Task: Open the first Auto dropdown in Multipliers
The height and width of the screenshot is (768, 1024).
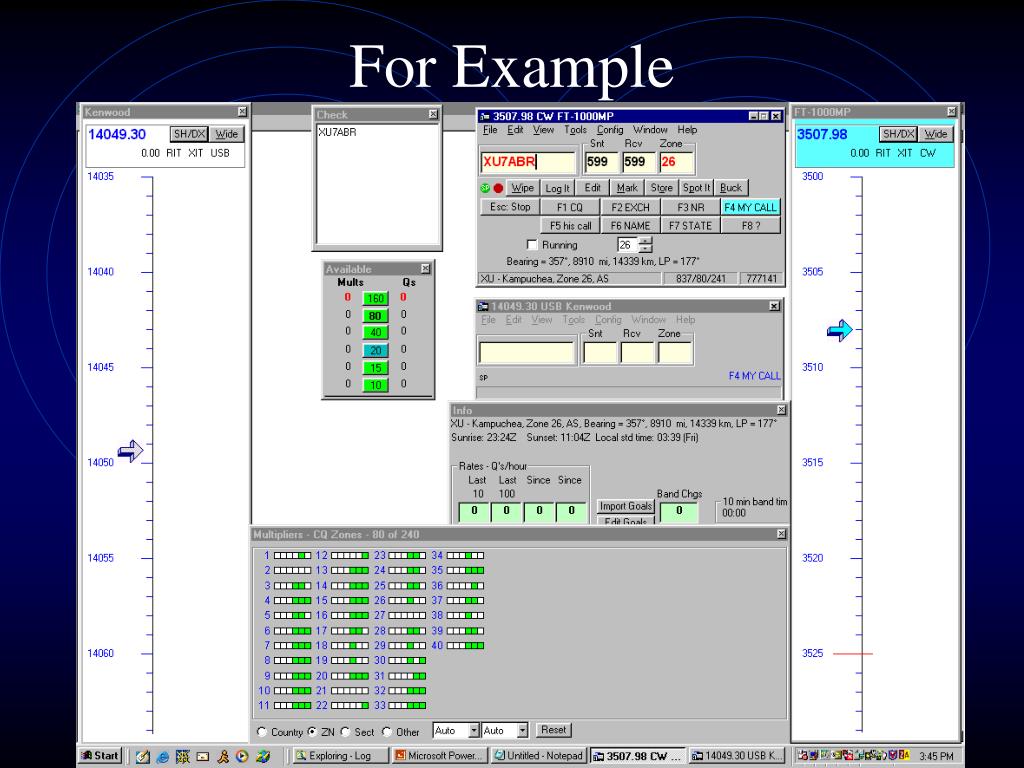Action: 474,730
